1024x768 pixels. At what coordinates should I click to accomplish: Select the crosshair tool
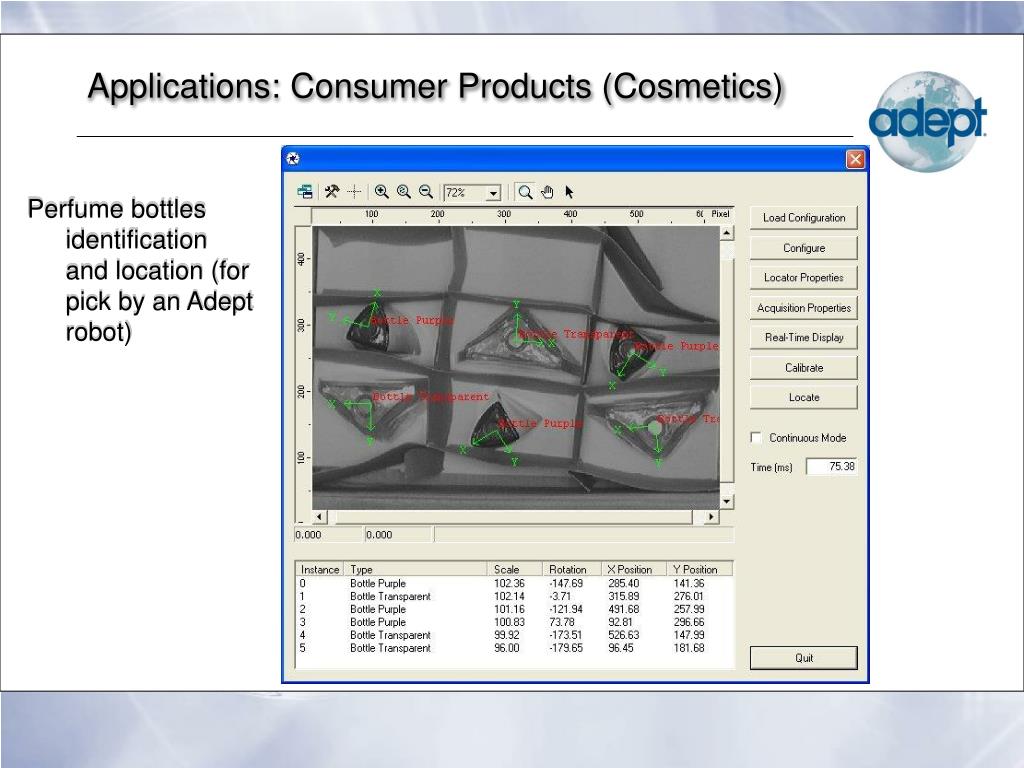tap(354, 192)
